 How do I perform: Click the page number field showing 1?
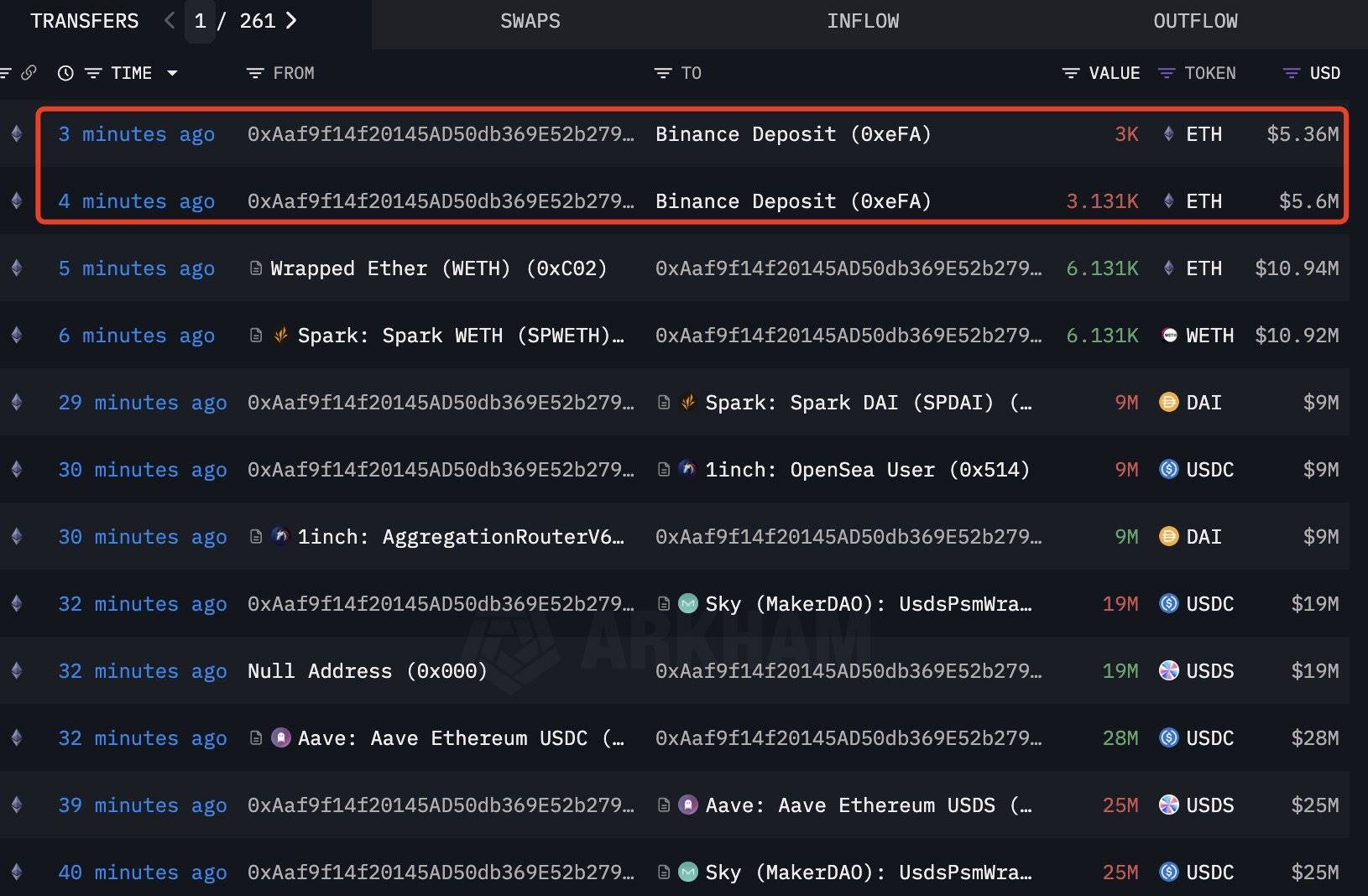(200, 21)
